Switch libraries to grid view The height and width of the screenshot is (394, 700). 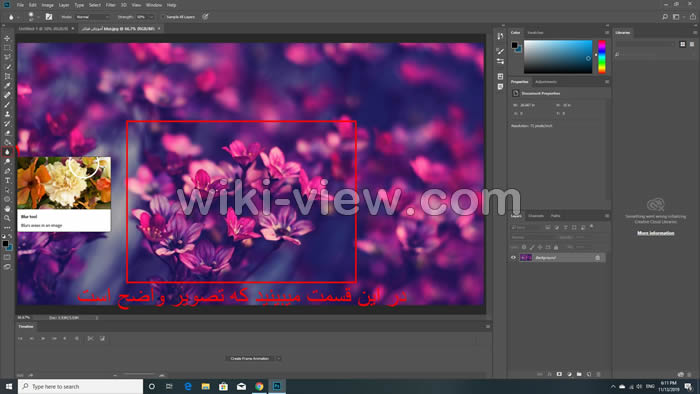click(x=683, y=44)
